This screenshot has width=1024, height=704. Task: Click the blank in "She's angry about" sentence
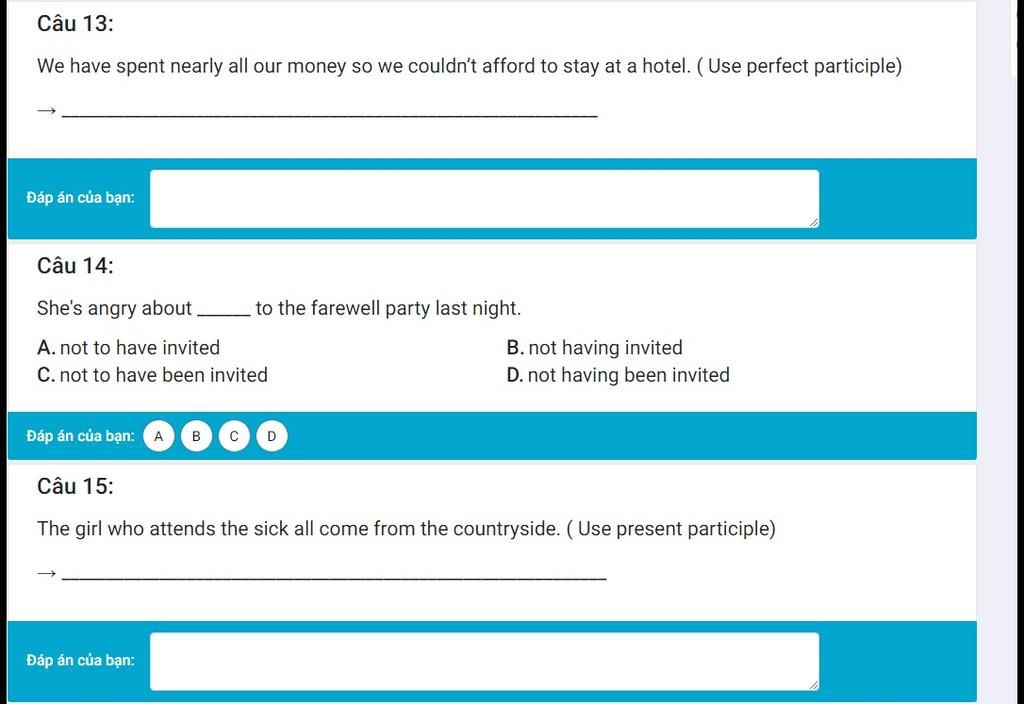click(x=223, y=311)
